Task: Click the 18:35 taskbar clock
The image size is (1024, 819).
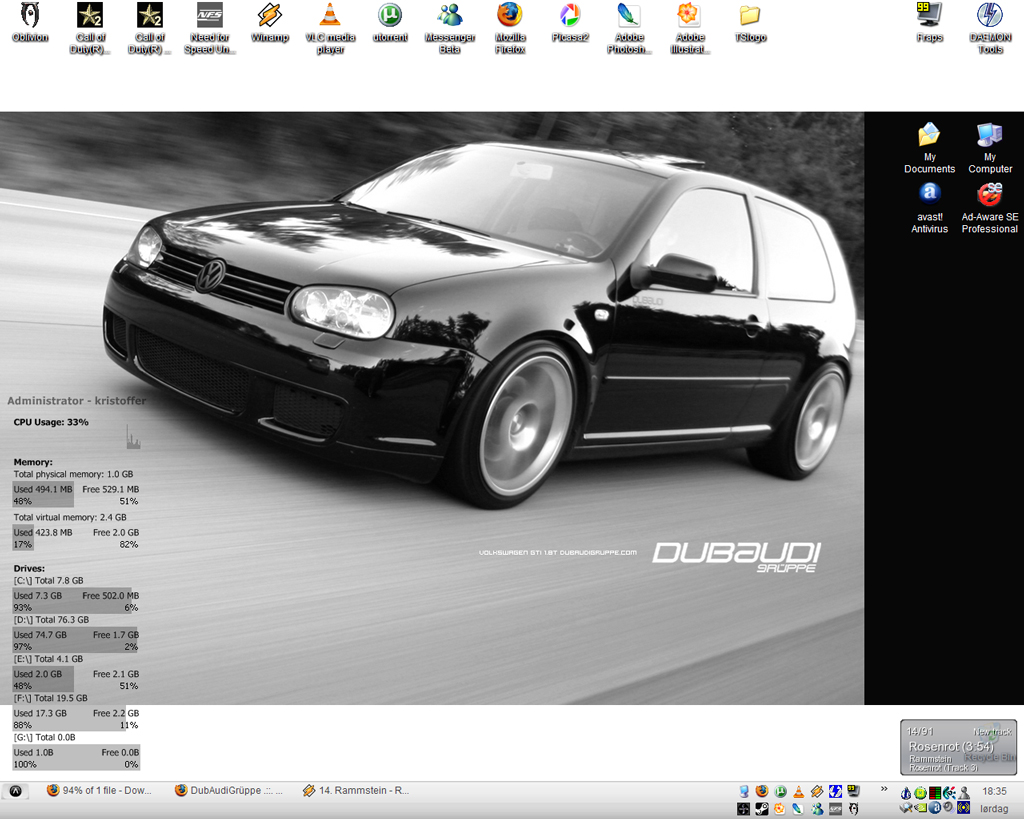Action: (x=995, y=791)
